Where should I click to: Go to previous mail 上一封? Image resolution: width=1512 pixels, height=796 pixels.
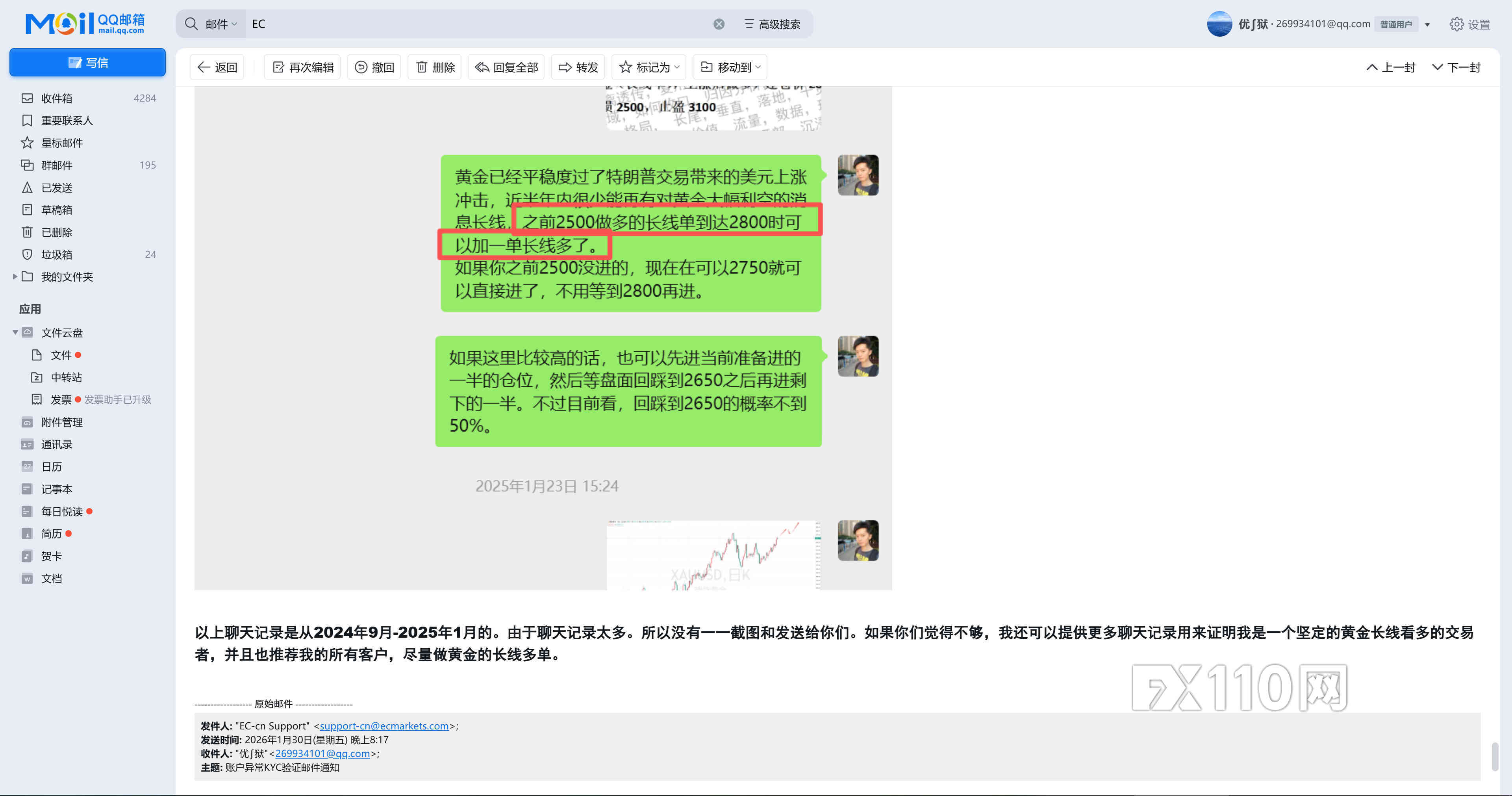click(x=1391, y=67)
